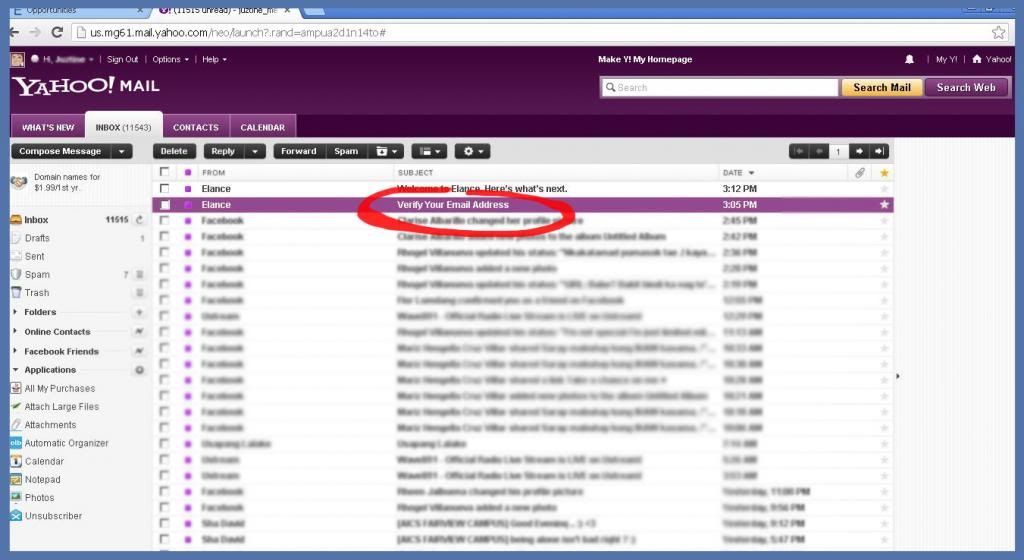Image resolution: width=1024 pixels, height=560 pixels.
Task: Open Sent folder in sidebar
Action: 35,257
